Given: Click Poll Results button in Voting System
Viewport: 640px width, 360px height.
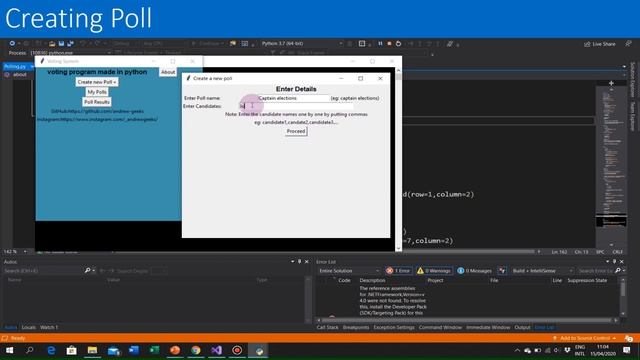Looking at the screenshot, I should tap(97, 102).
